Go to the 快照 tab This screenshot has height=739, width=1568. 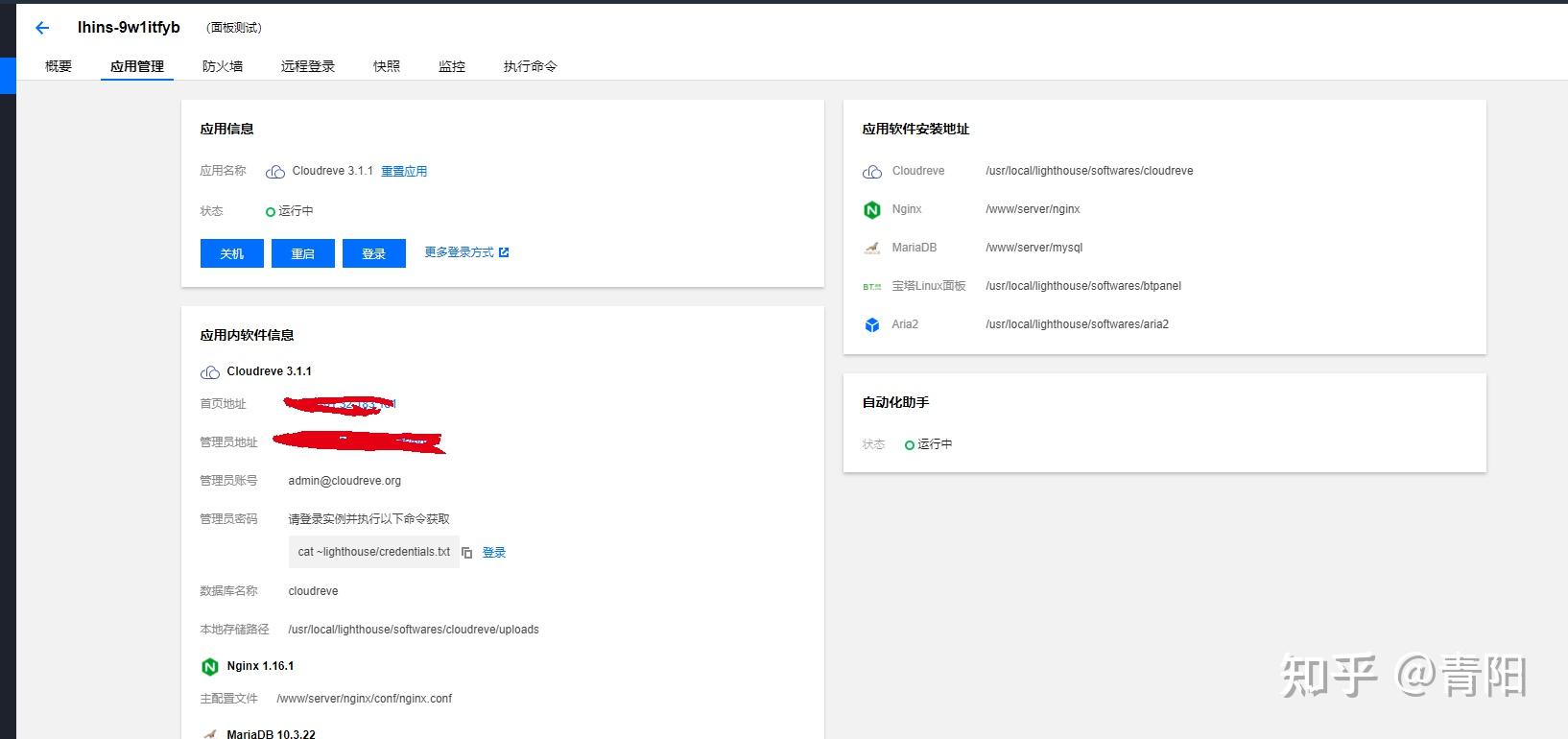tap(387, 66)
